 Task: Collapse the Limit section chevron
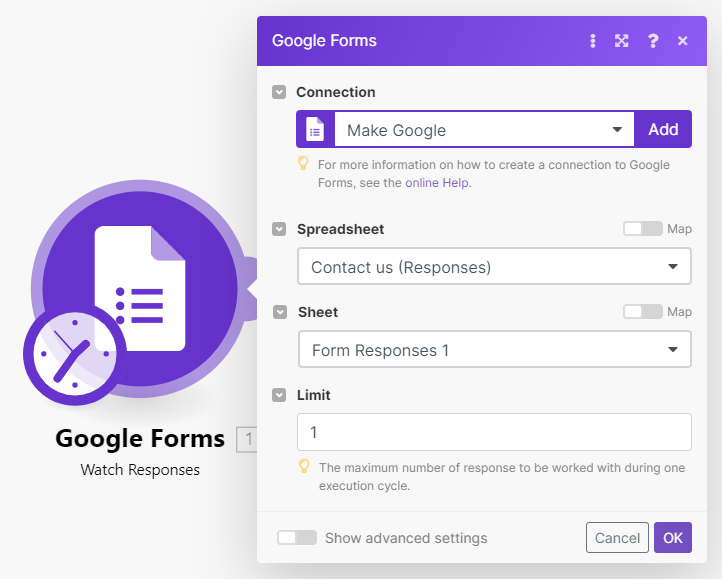click(x=279, y=395)
